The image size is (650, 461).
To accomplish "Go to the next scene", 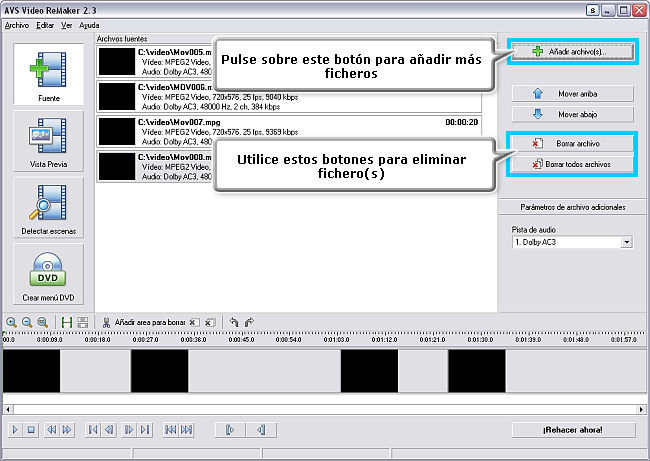I will tap(186, 429).
